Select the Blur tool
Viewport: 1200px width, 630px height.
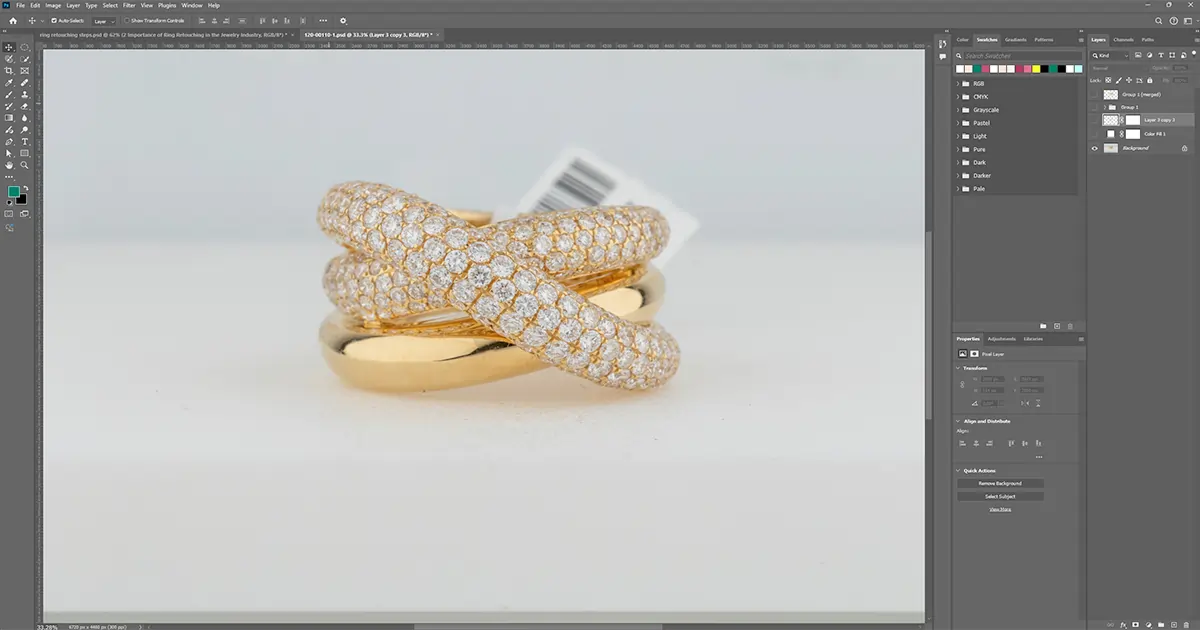tap(24, 117)
